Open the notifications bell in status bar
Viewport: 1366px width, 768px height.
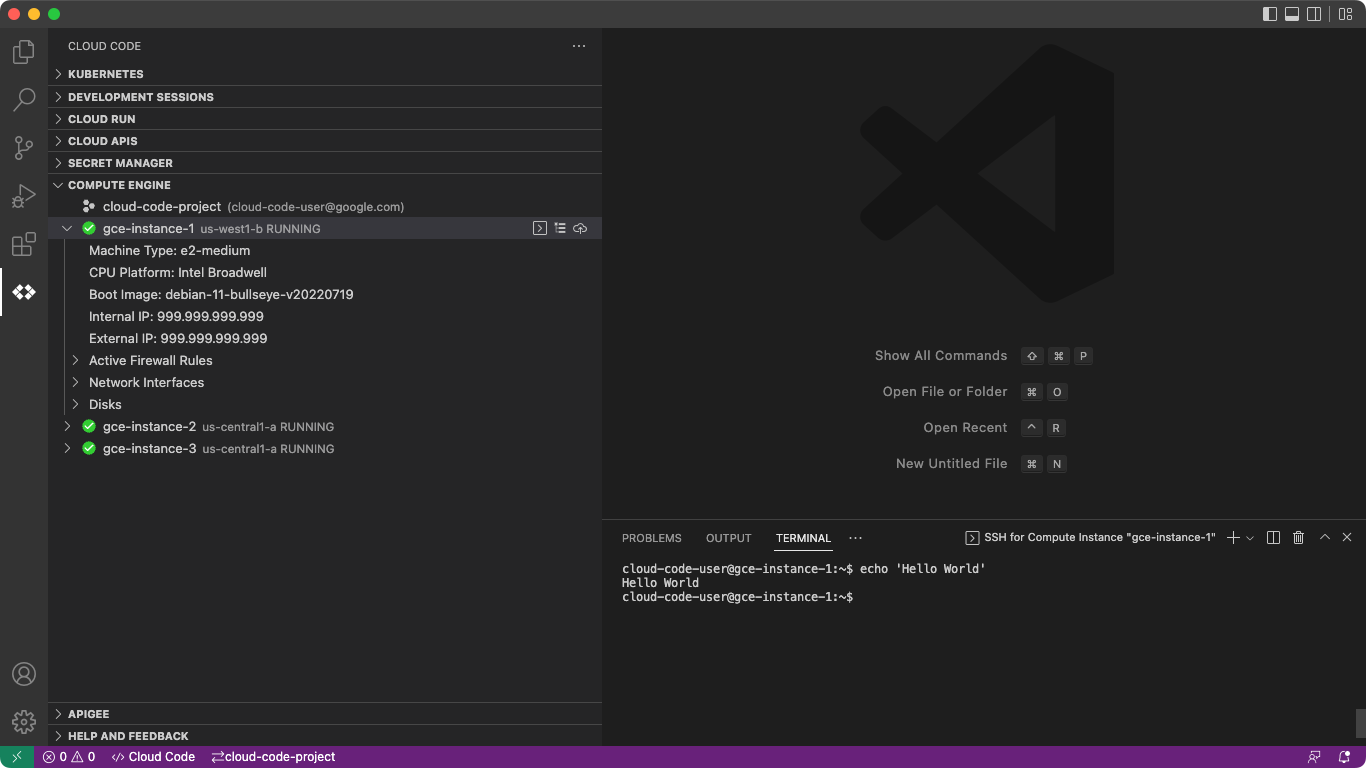click(x=1345, y=757)
